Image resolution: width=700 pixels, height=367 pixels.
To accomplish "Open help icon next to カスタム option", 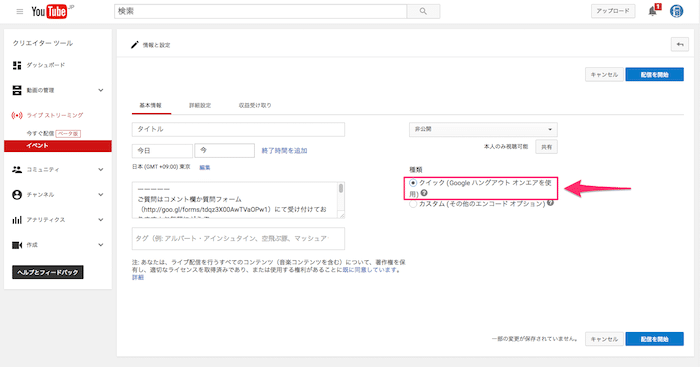I will click(550, 203).
